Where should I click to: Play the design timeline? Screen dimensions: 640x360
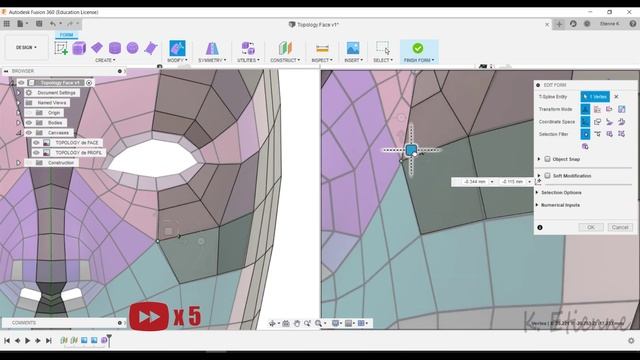[x=27, y=340]
